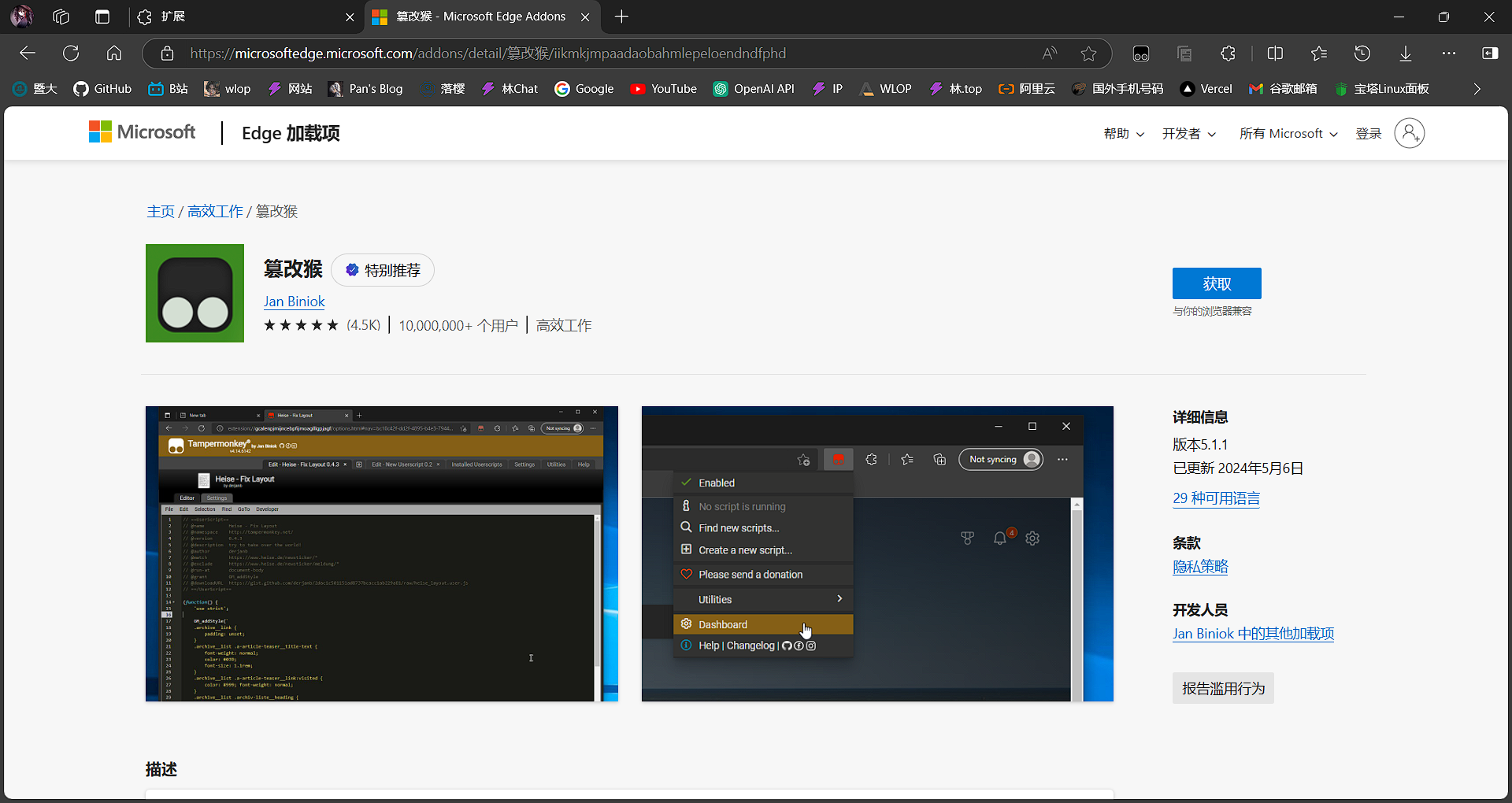Toggle the sidebar icon
Image resolution: width=1512 pixels, height=803 pixels.
tap(1490, 54)
